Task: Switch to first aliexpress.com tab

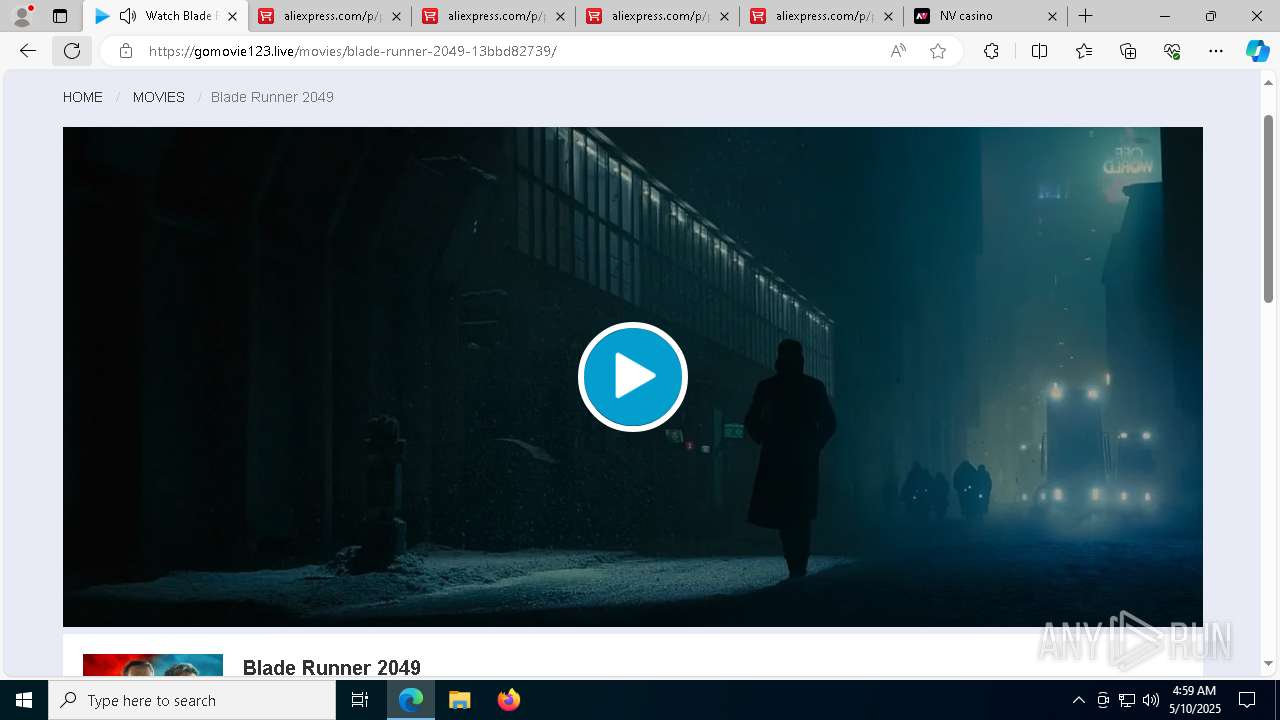Action: click(329, 16)
